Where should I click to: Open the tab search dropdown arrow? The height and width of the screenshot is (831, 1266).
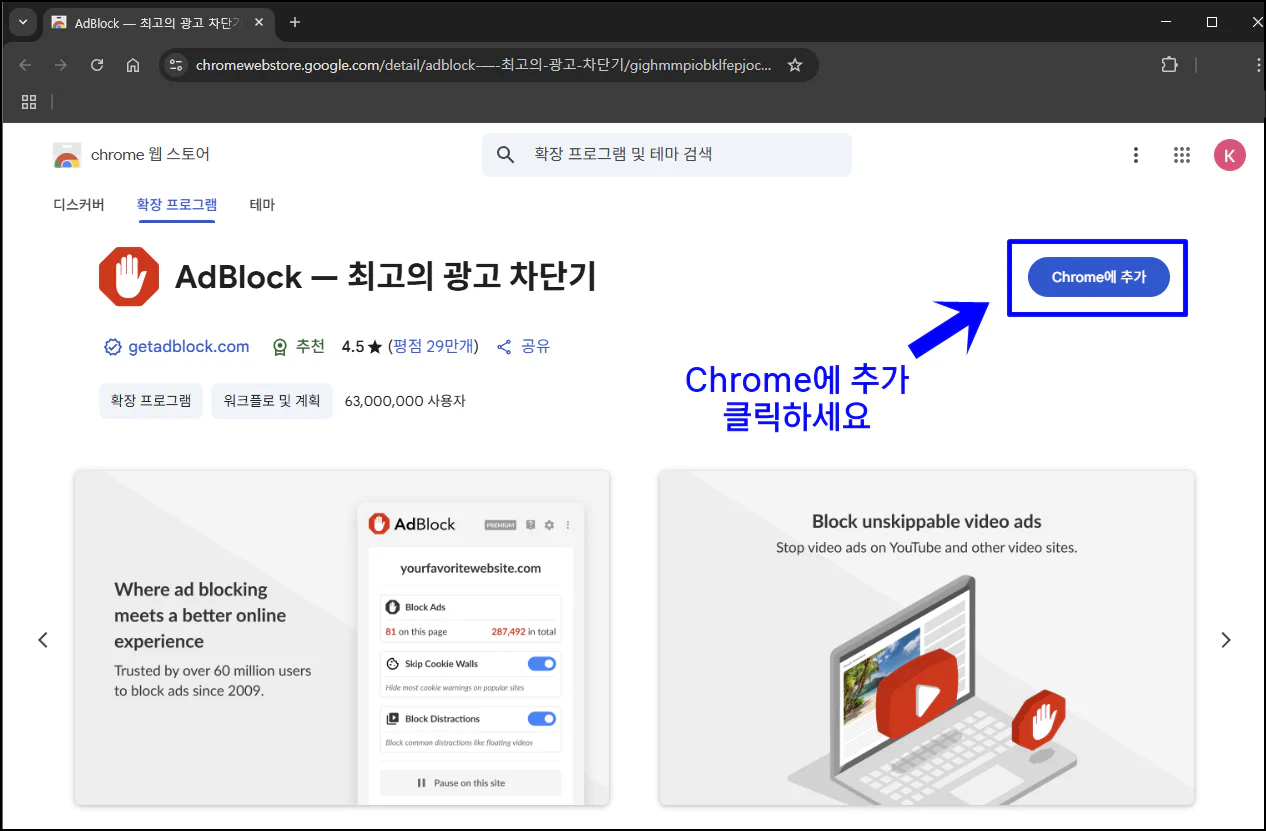pyautogui.click(x=22, y=22)
